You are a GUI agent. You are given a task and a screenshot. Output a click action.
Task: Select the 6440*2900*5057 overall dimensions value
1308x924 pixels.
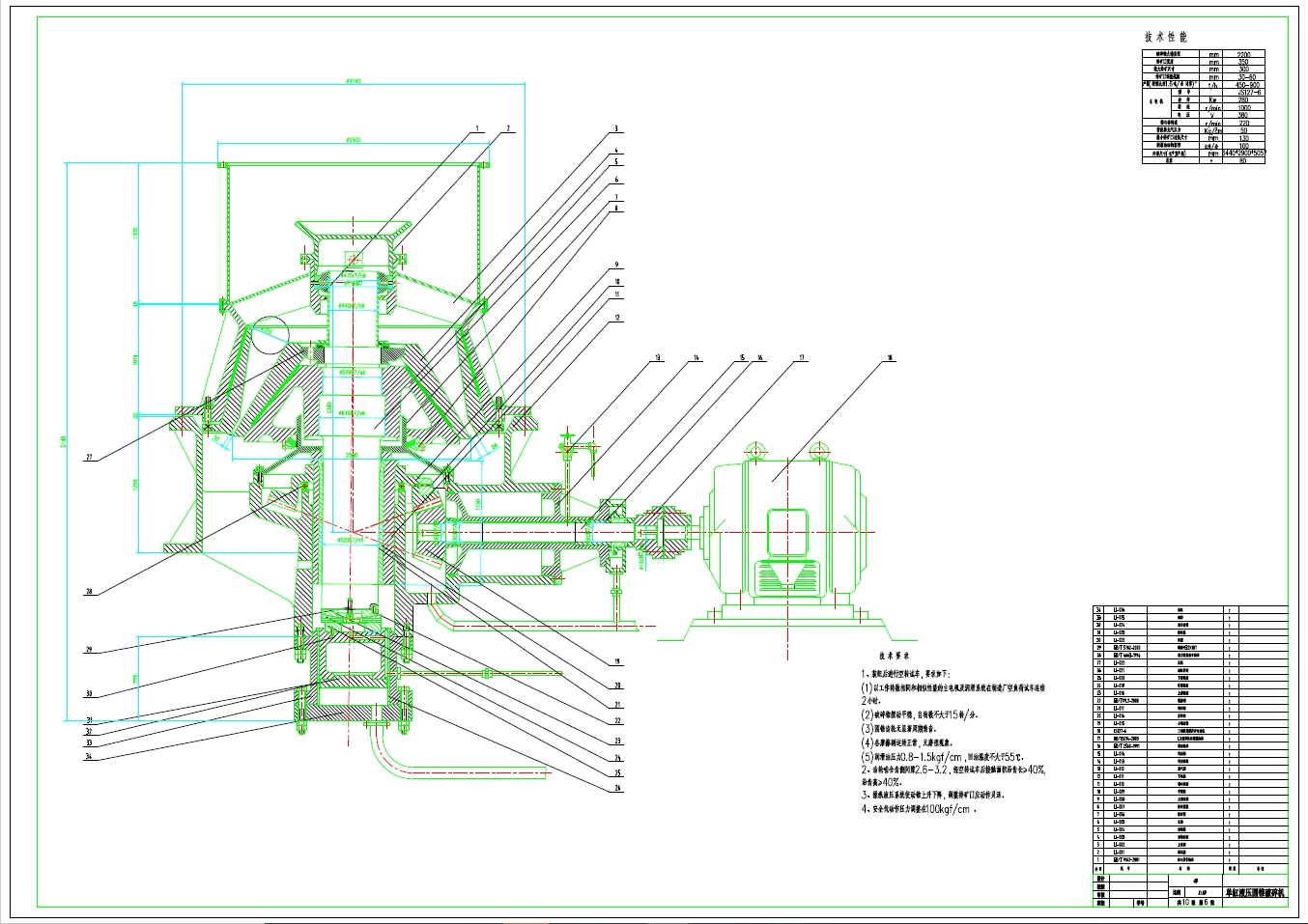click(x=1244, y=154)
